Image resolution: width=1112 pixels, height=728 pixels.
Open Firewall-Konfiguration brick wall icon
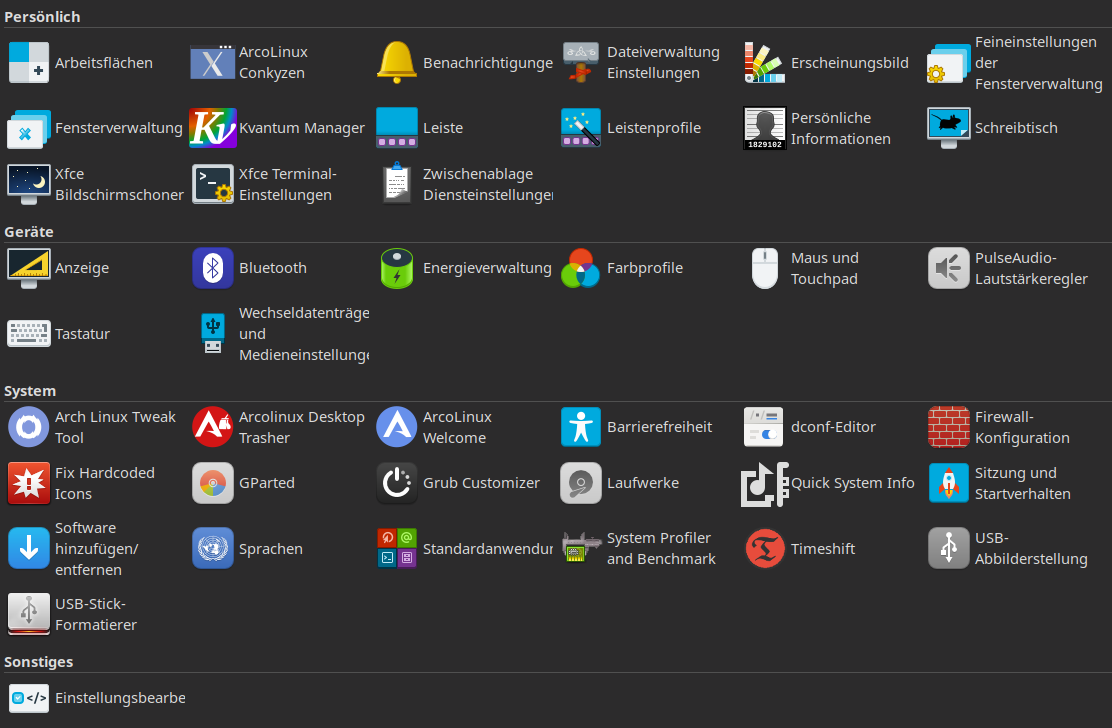click(948, 427)
